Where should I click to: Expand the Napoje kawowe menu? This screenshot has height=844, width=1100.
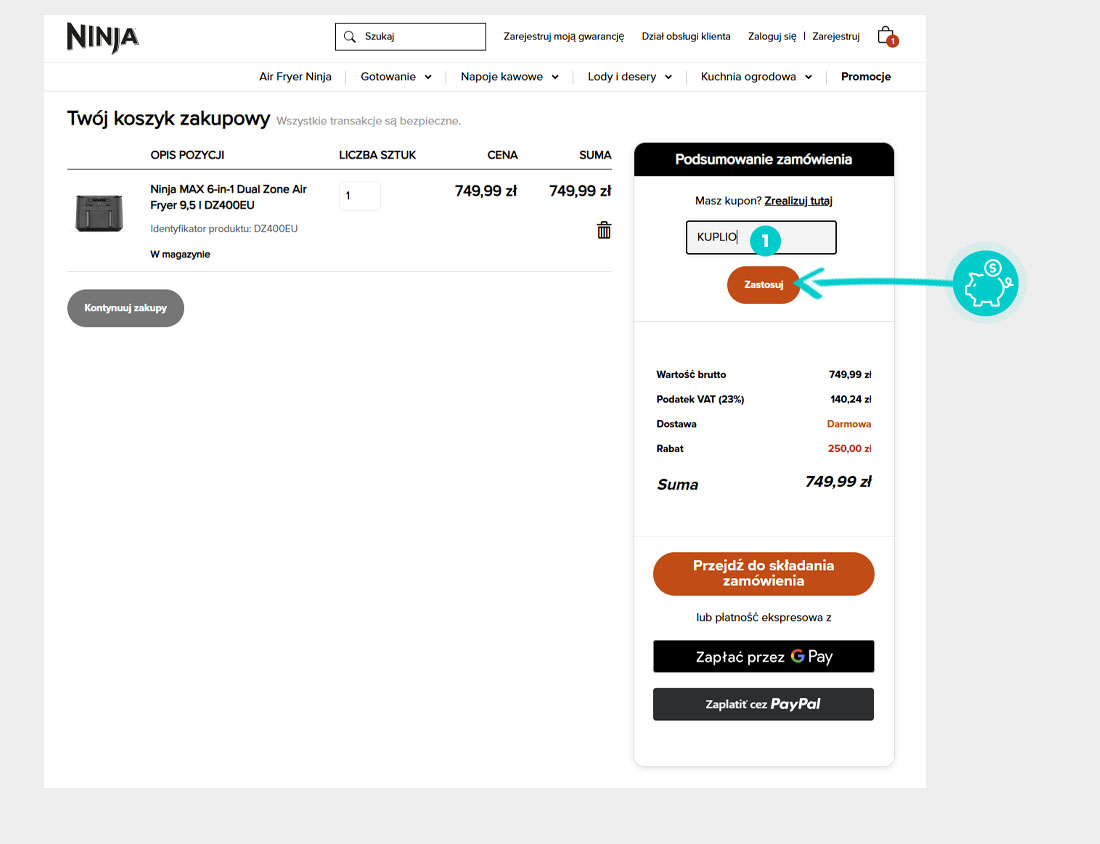(509, 77)
